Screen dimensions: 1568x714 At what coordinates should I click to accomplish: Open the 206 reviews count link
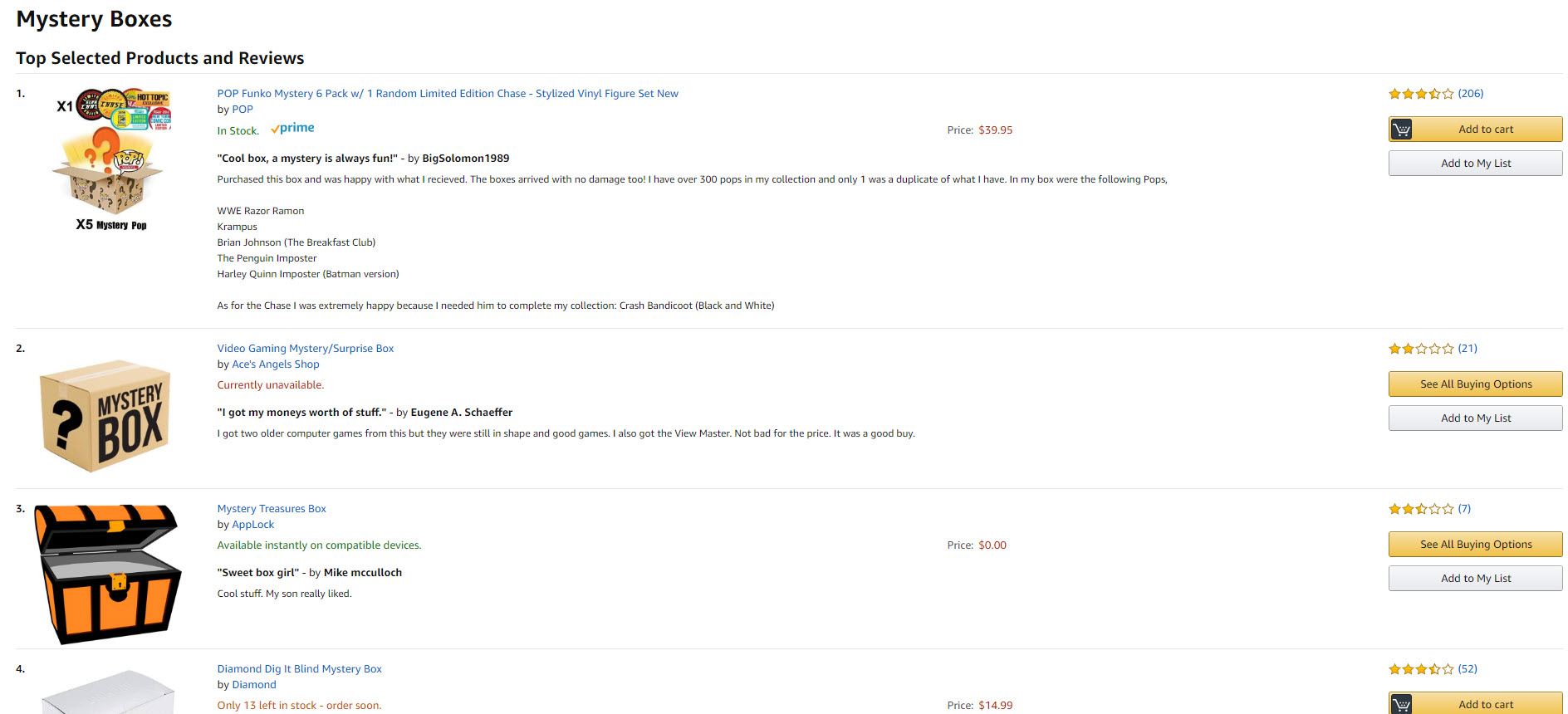(x=1471, y=94)
